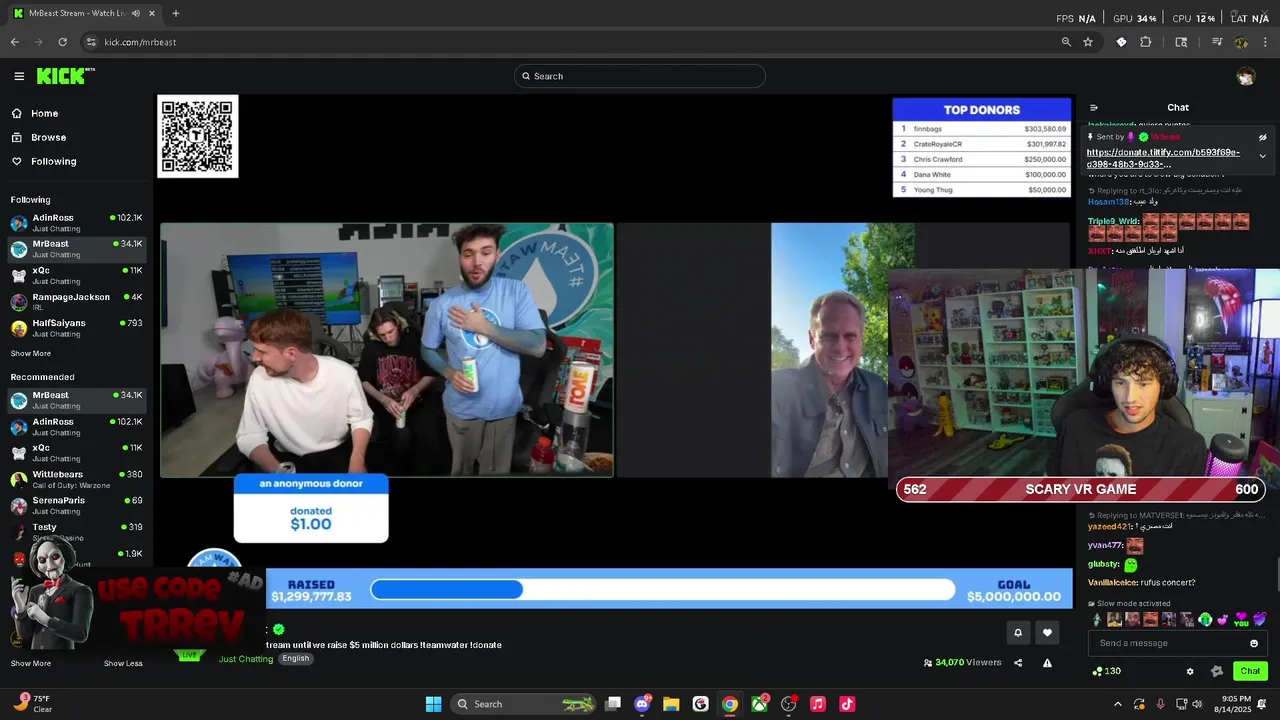This screenshot has width=1280, height=720.
Task: Open the media controls toolbar icon
Action: [x=1217, y=42]
